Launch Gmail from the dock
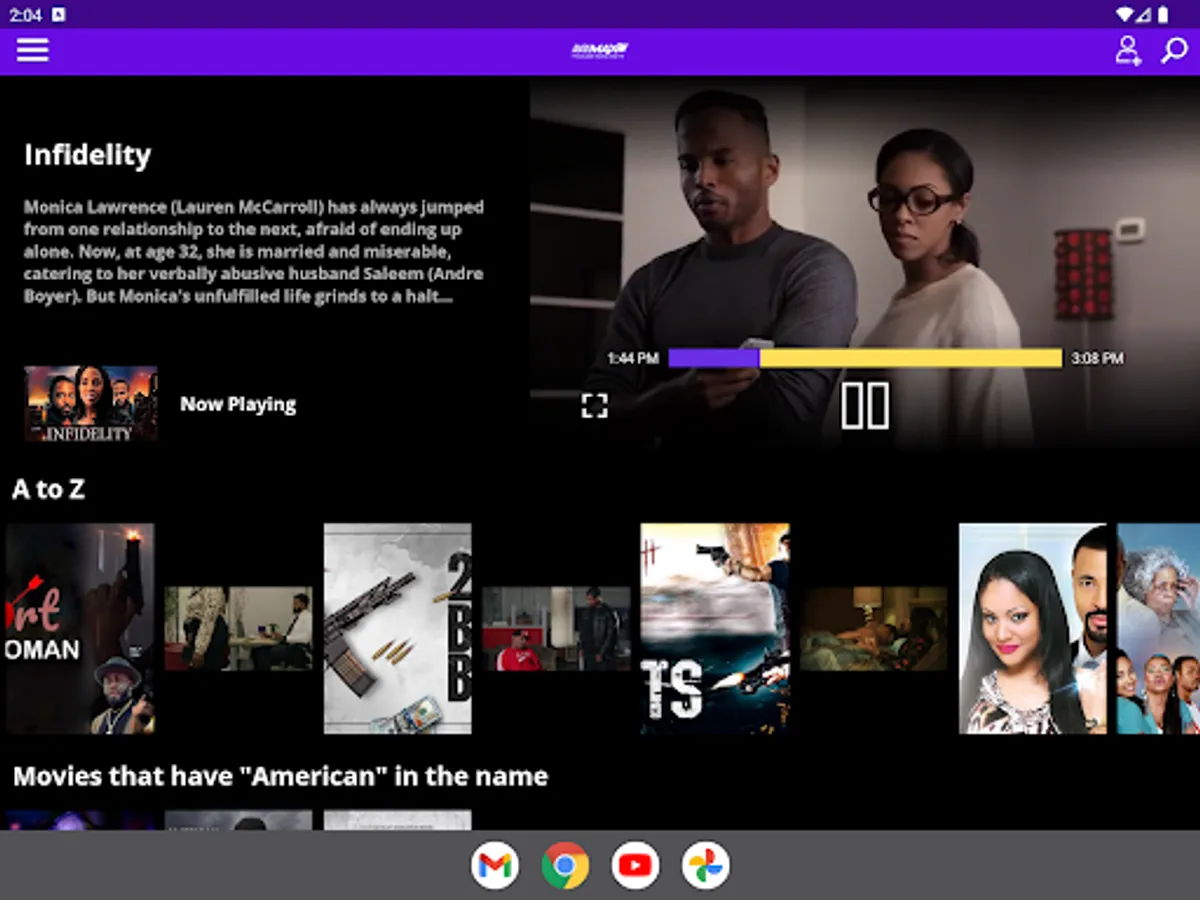The width and height of the screenshot is (1200, 900). tap(495, 866)
